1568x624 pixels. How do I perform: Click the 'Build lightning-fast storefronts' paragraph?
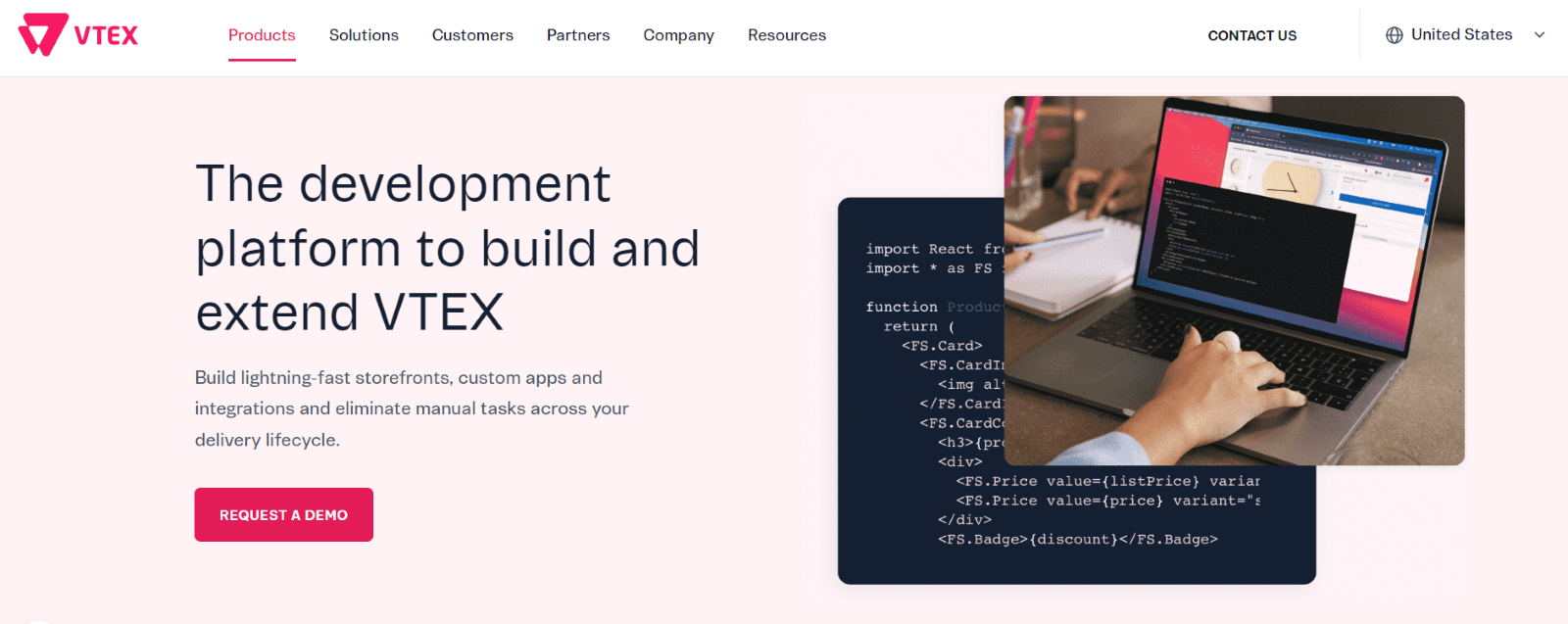tap(412, 408)
